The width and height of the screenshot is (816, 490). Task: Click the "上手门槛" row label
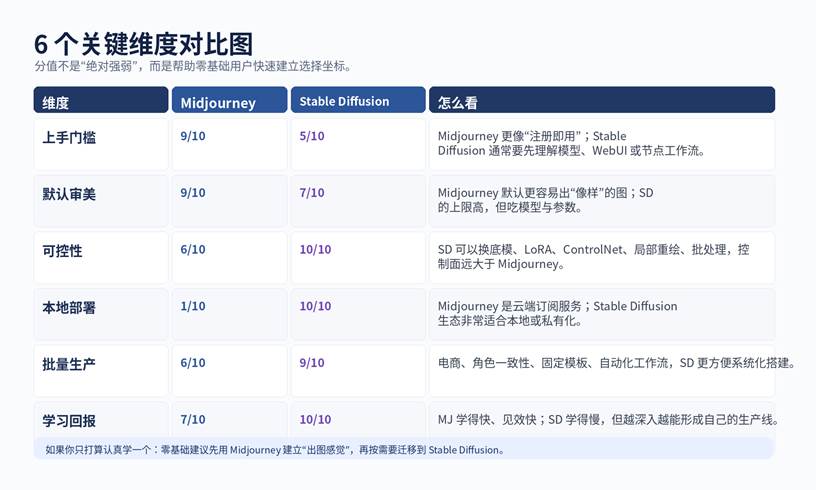[x=69, y=137]
